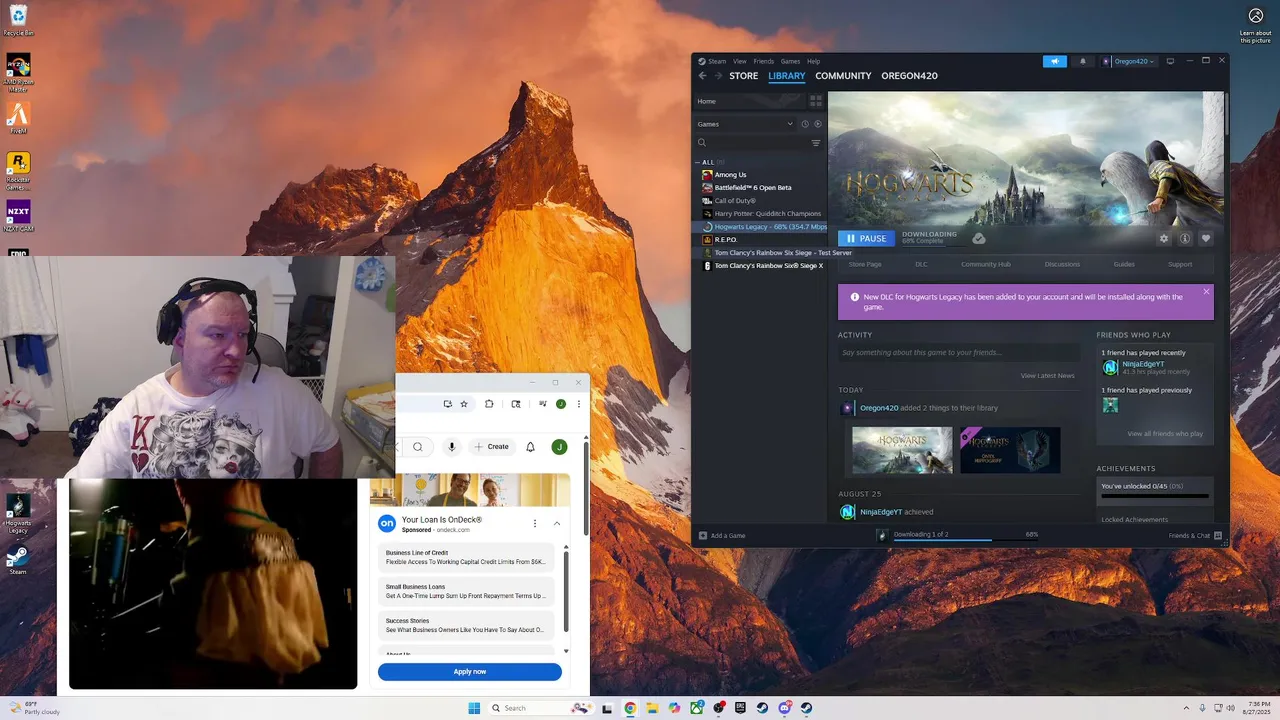Open the Games menu in Steam

coord(790,61)
